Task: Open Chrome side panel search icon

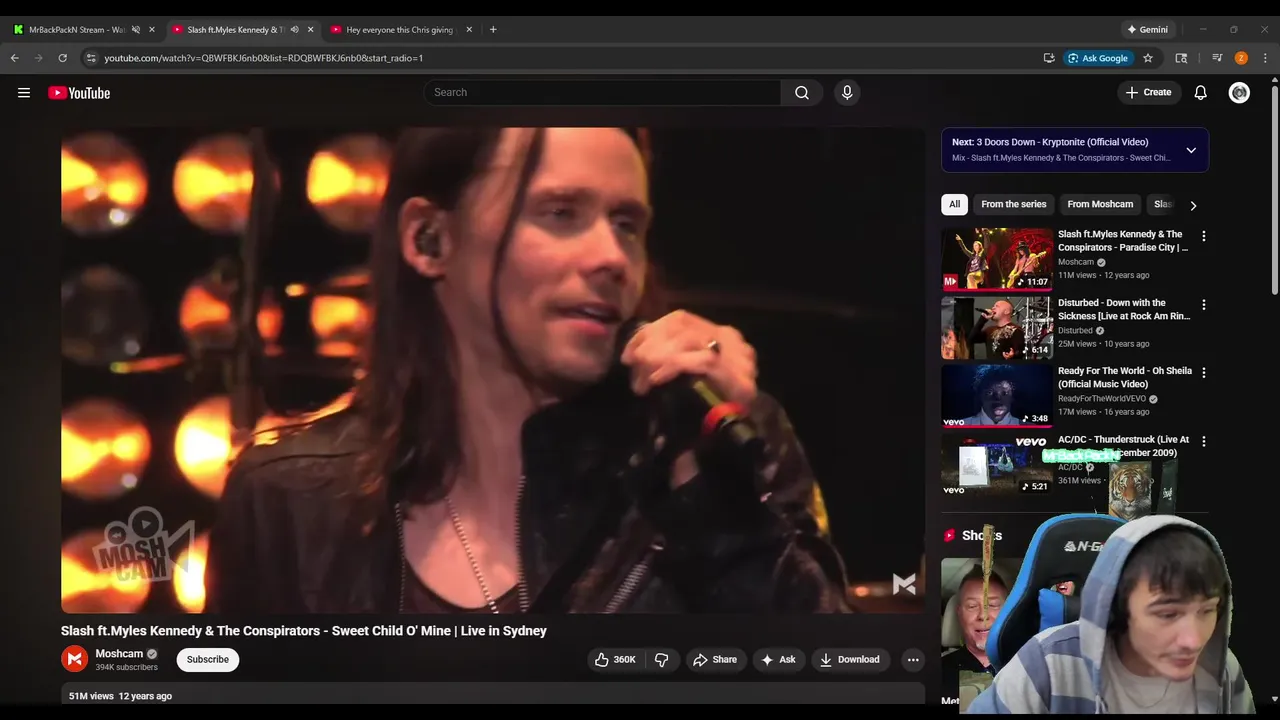Action: [1181, 58]
